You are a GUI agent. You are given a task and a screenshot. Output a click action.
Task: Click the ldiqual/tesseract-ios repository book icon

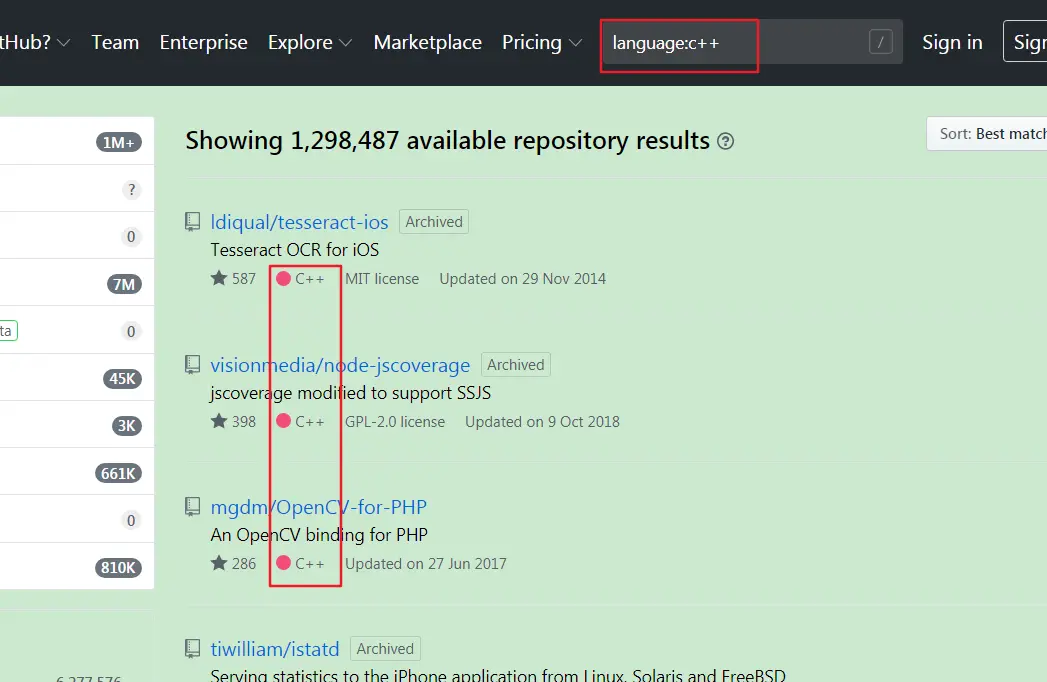tap(192, 222)
